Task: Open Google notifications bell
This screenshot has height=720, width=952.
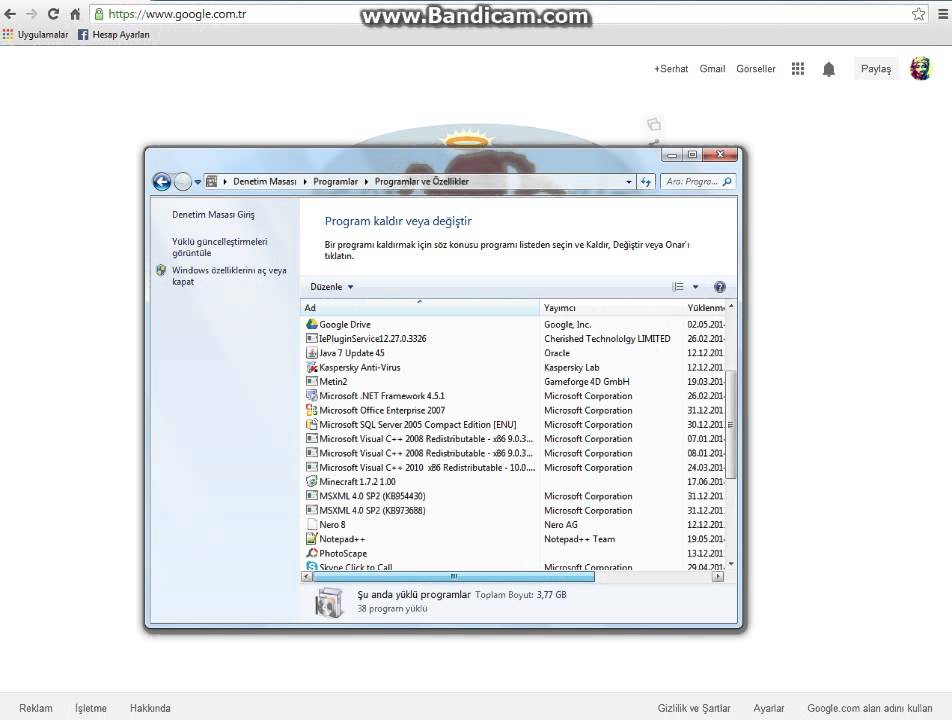Action: pos(829,69)
